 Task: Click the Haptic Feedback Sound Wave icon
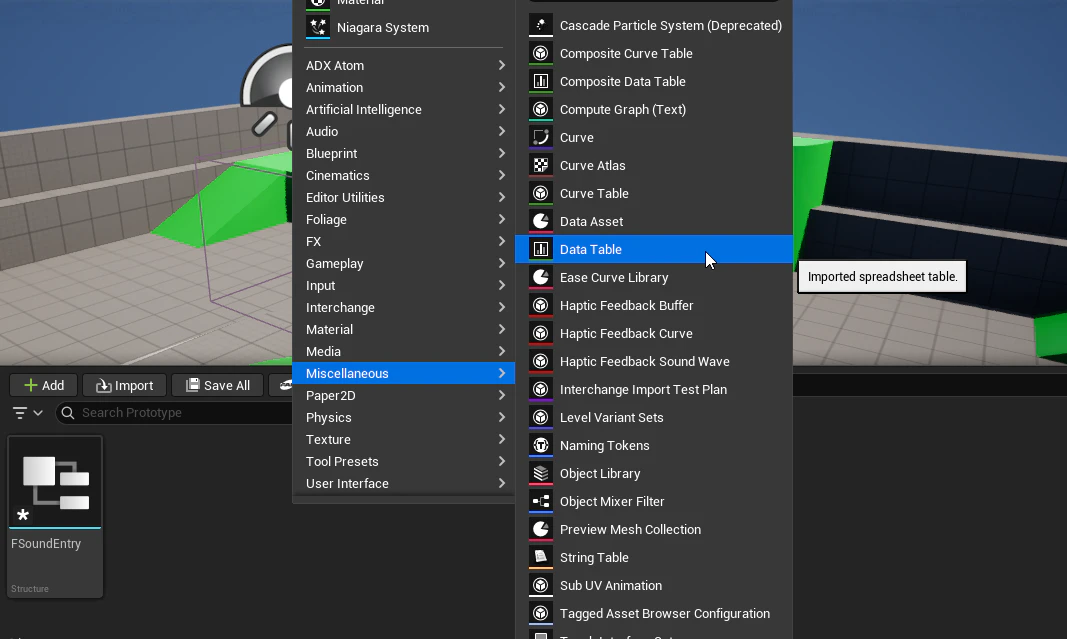540,361
